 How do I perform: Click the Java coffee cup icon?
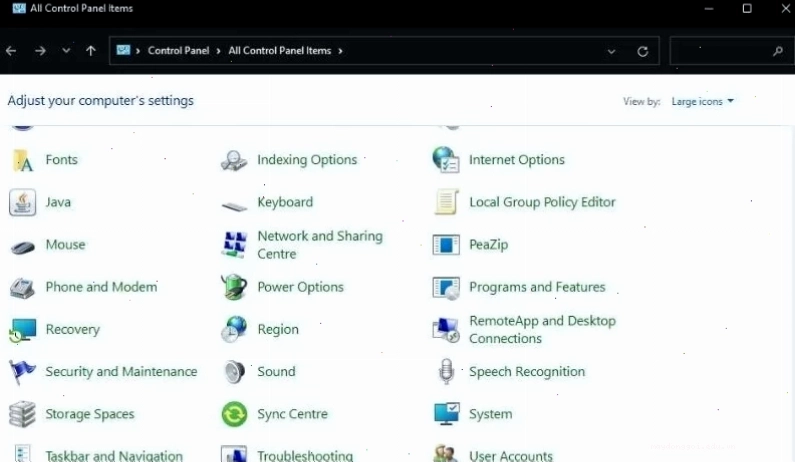click(x=22, y=202)
